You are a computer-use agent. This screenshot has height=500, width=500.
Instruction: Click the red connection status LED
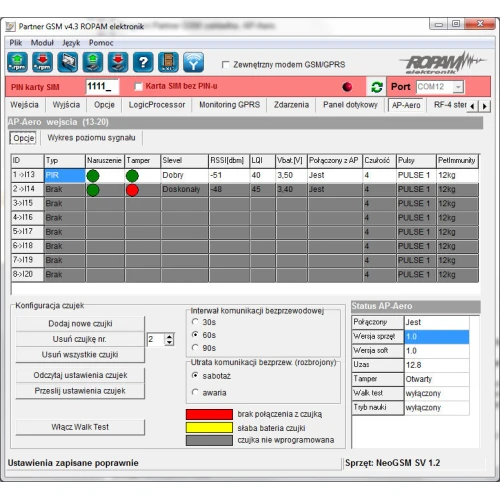pyautogui.click(x=347, y=87)
